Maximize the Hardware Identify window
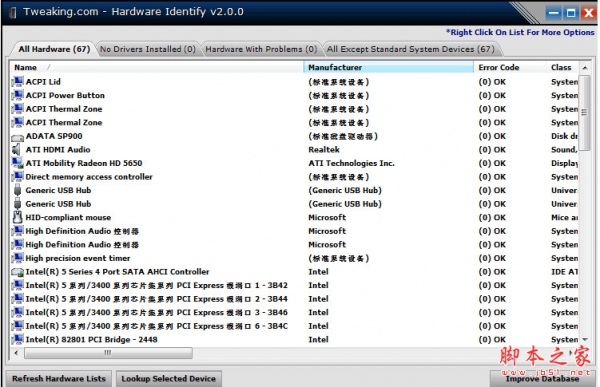The image size is (600, 387). pyautogui.click(x=571, y=13)
